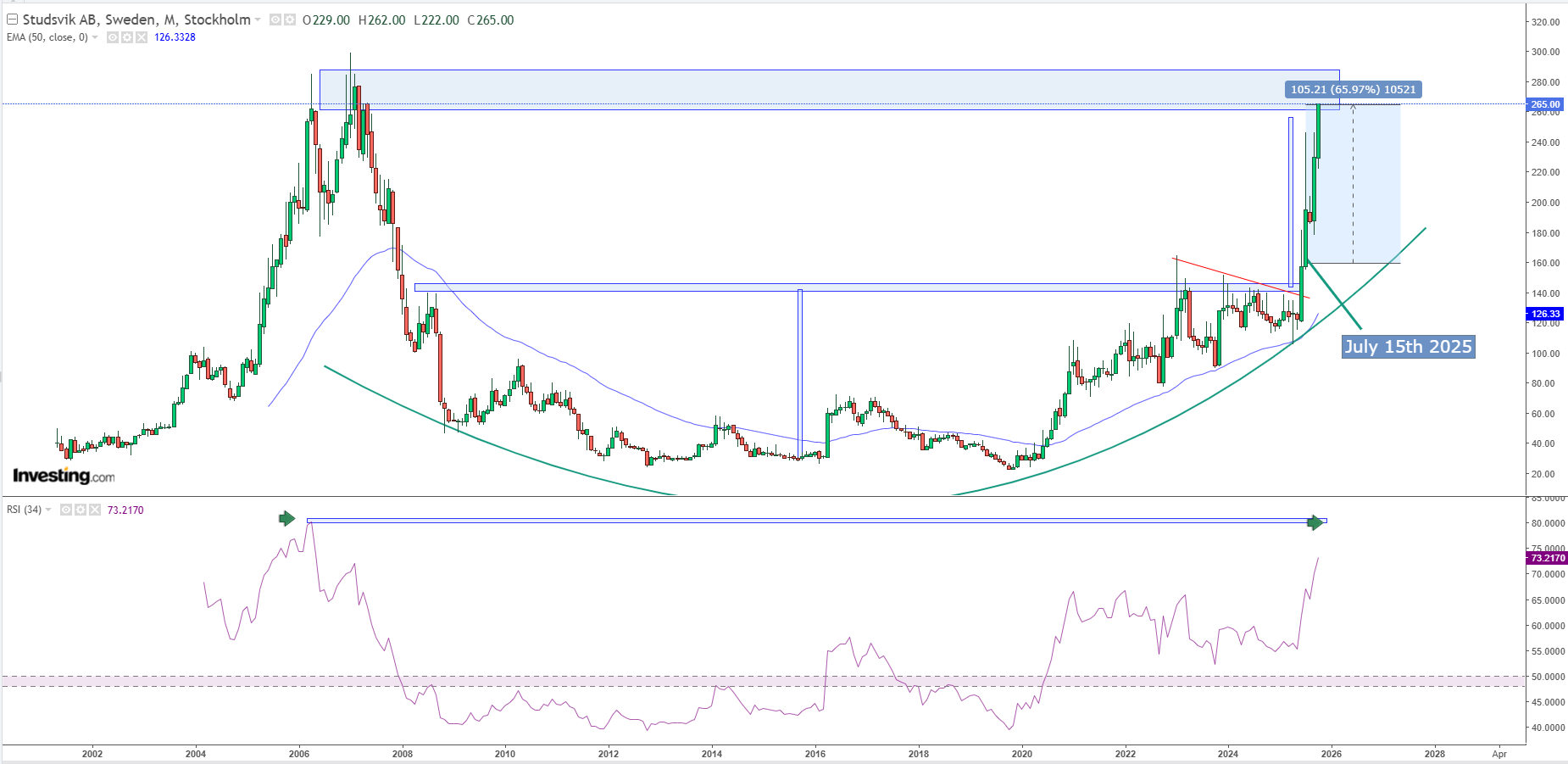This screenshot has width=1568, height=764.
Task: Toggle visibility of the EMA indicator
Action: [x=113, y=37]
